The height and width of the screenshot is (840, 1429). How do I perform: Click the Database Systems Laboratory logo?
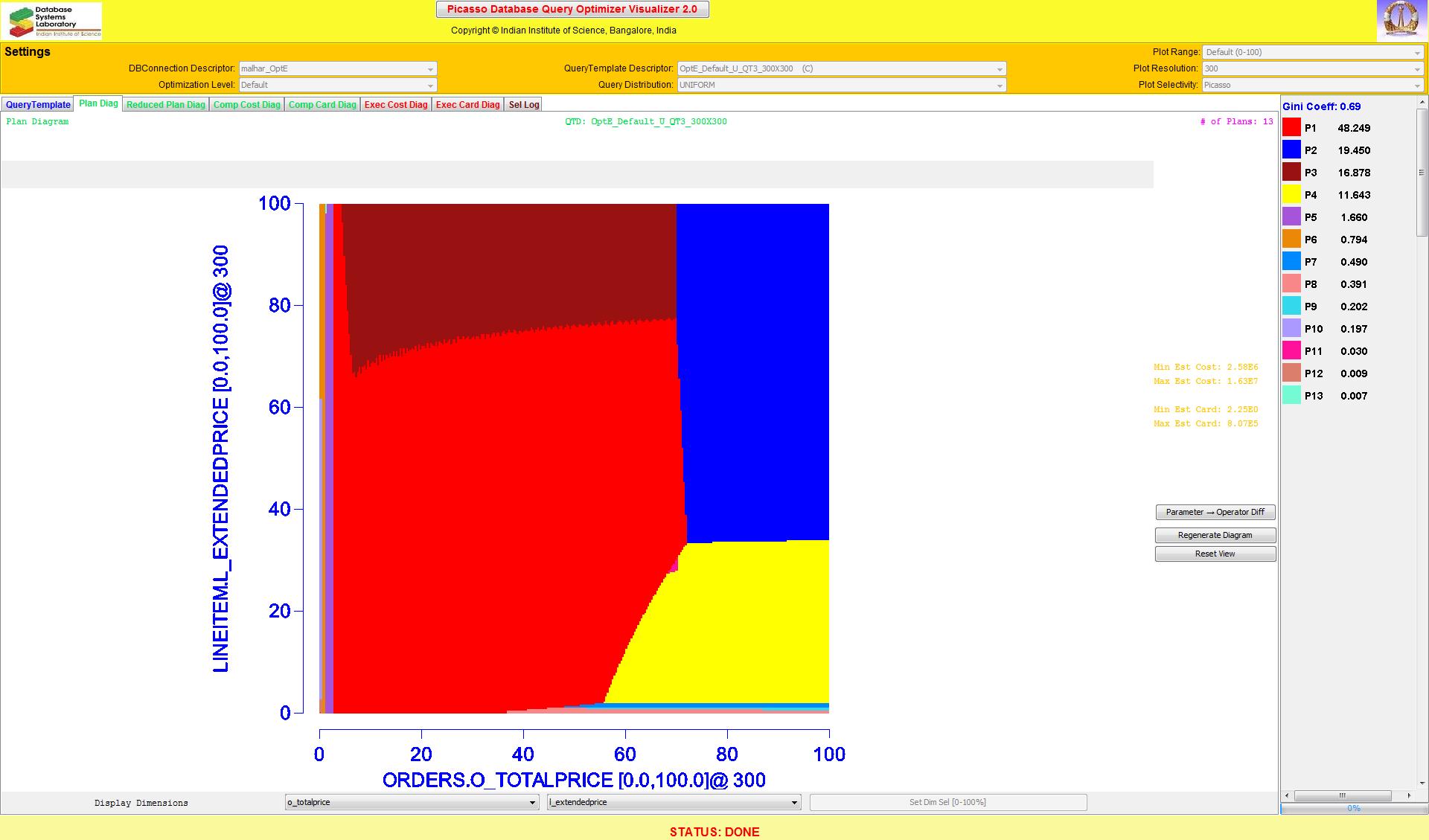click(51, 21)
